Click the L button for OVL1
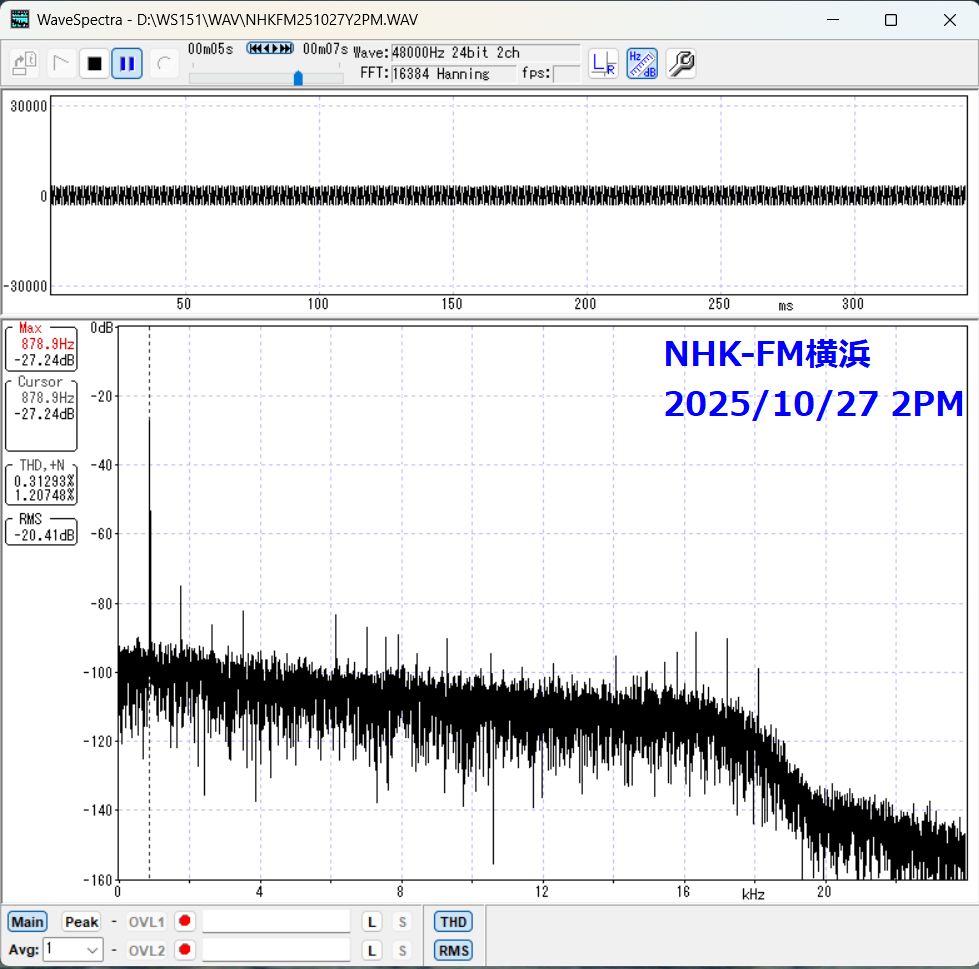 371,921
